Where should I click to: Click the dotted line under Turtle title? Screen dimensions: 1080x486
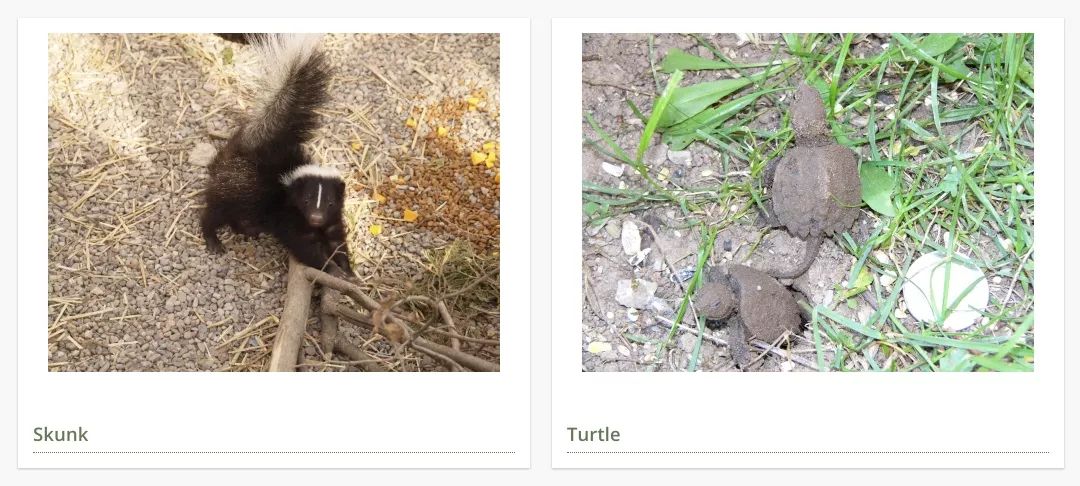pos(808,452)
